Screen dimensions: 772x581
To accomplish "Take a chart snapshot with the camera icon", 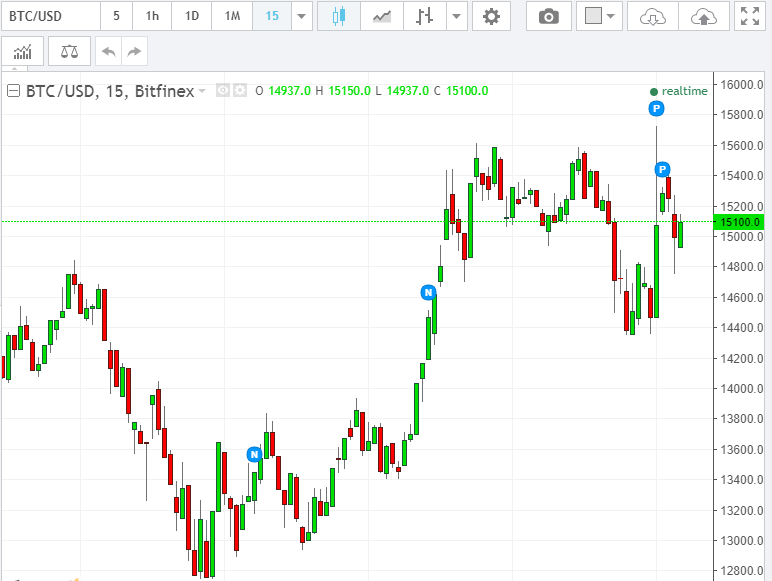I will coord(548,16).
